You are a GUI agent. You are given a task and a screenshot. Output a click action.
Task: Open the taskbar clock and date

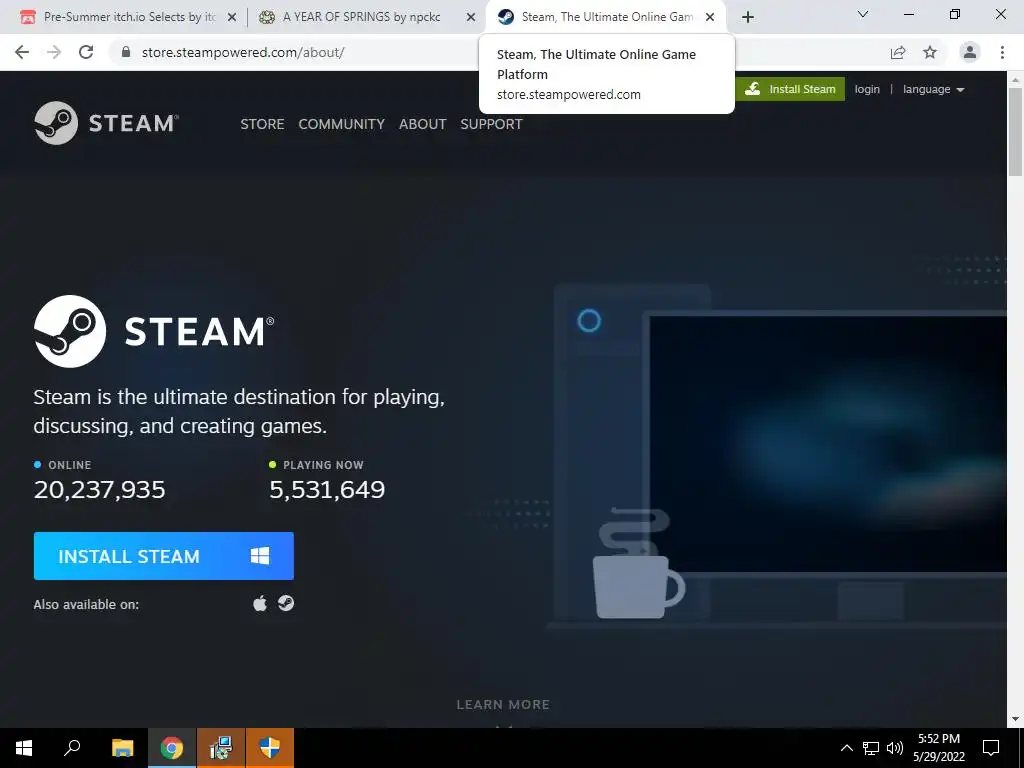click(939, 748)
